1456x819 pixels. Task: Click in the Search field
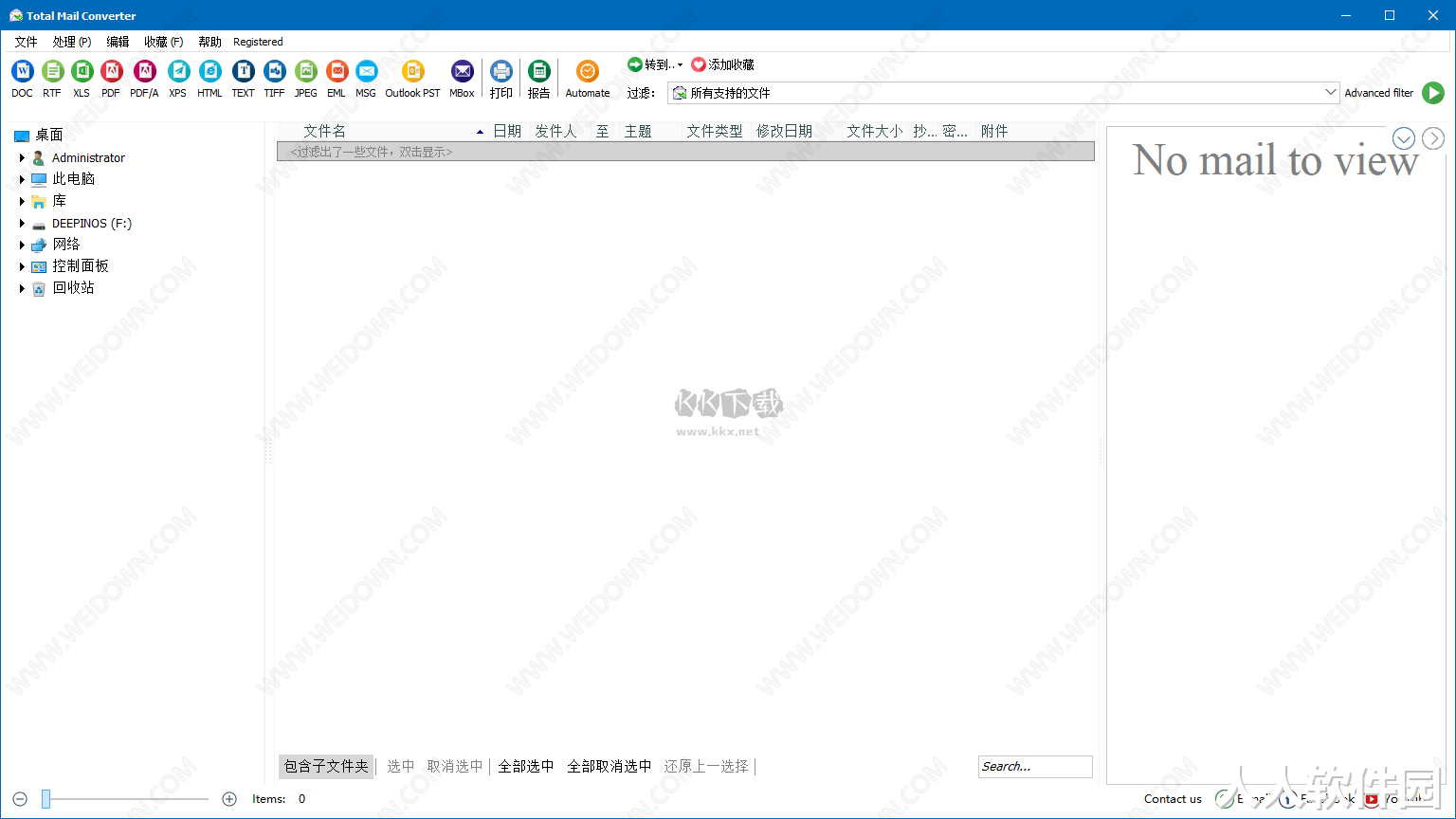[1035, 767]
